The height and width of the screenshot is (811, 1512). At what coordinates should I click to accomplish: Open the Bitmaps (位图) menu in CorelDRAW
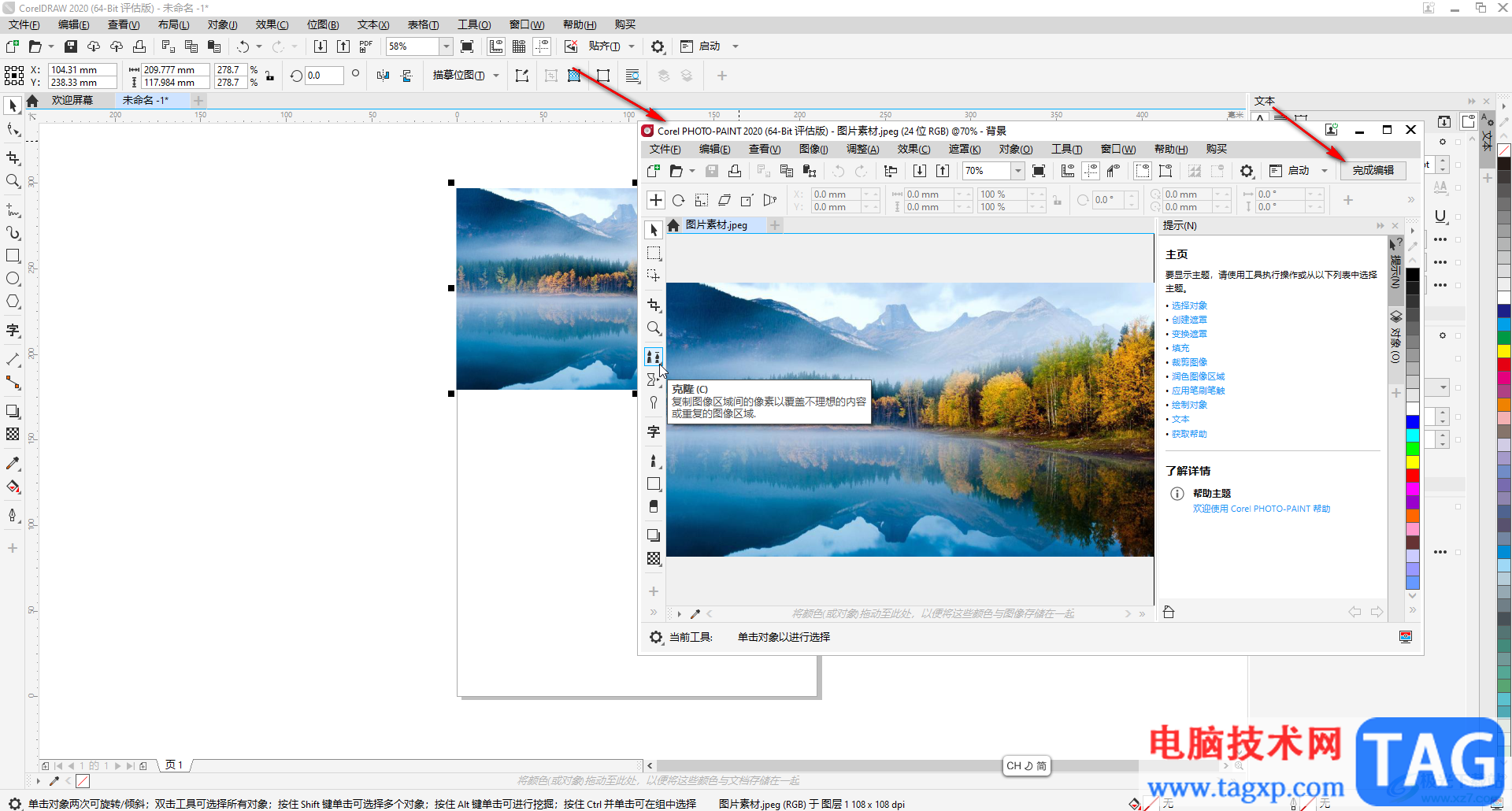tap(323, 25)
